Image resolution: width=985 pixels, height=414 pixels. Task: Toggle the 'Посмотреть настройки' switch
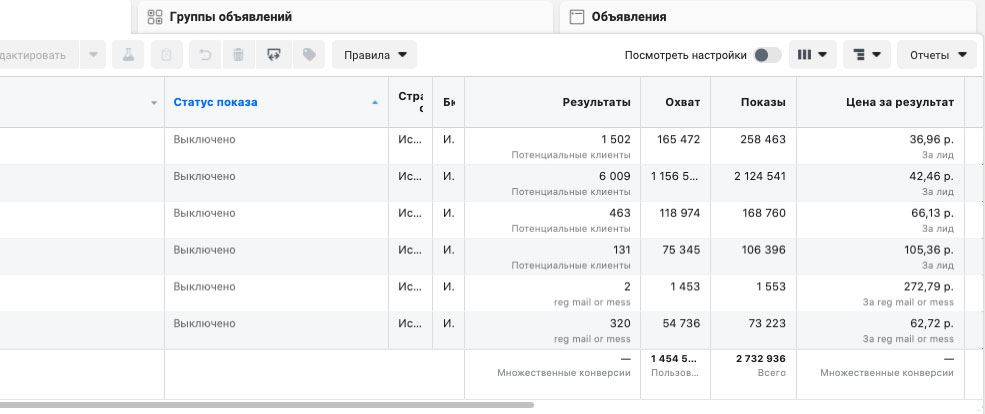(766, 55)
